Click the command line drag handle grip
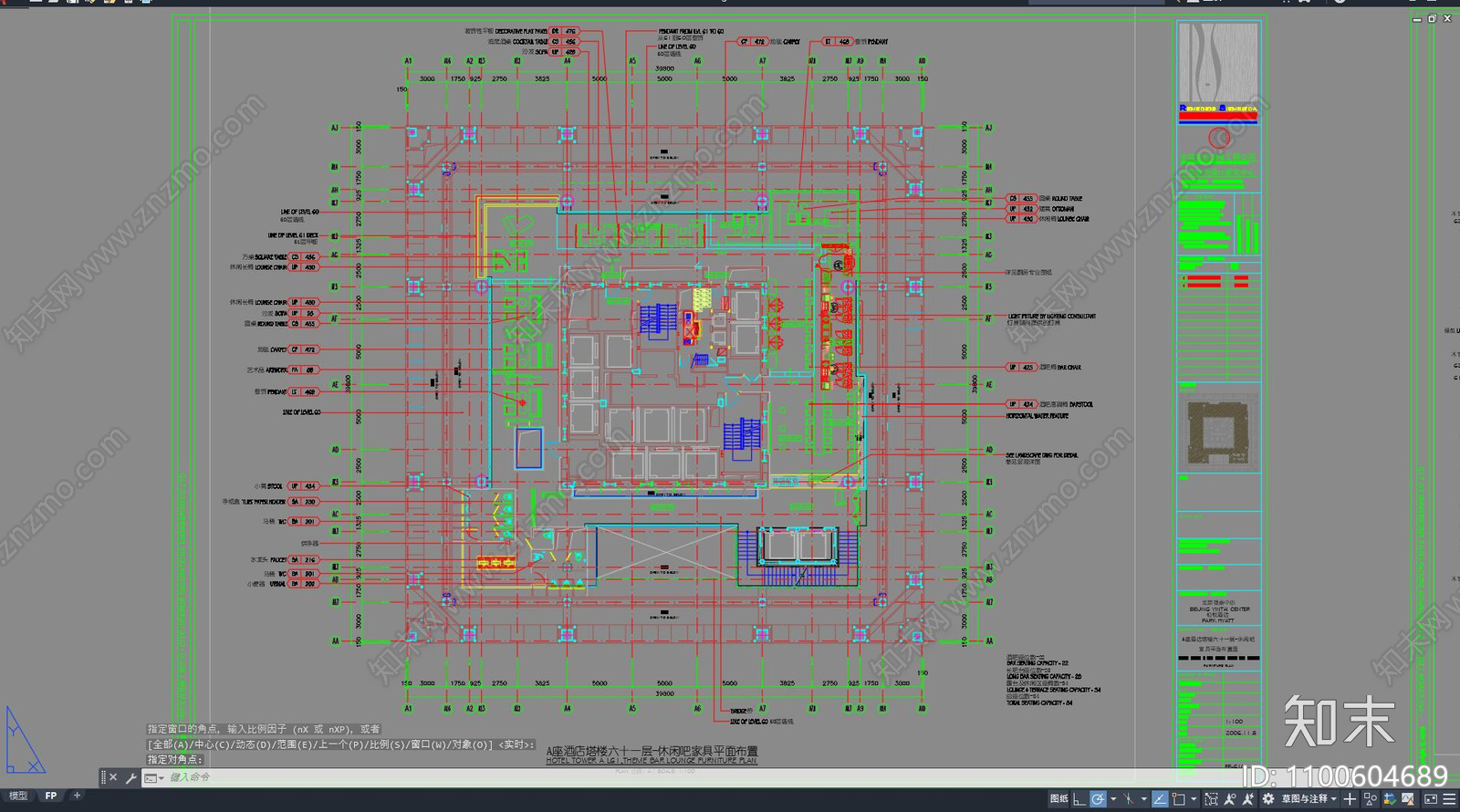This screenshot has width=1460, height=812. [x=103, y=777]
